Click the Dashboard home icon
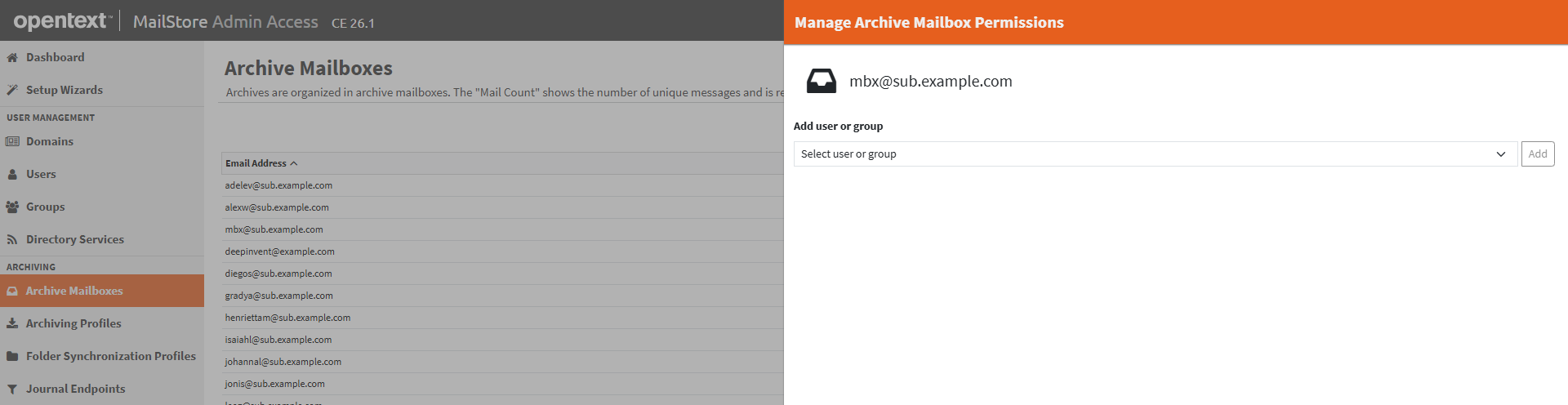1568x405 pixels. coord(12,57)
